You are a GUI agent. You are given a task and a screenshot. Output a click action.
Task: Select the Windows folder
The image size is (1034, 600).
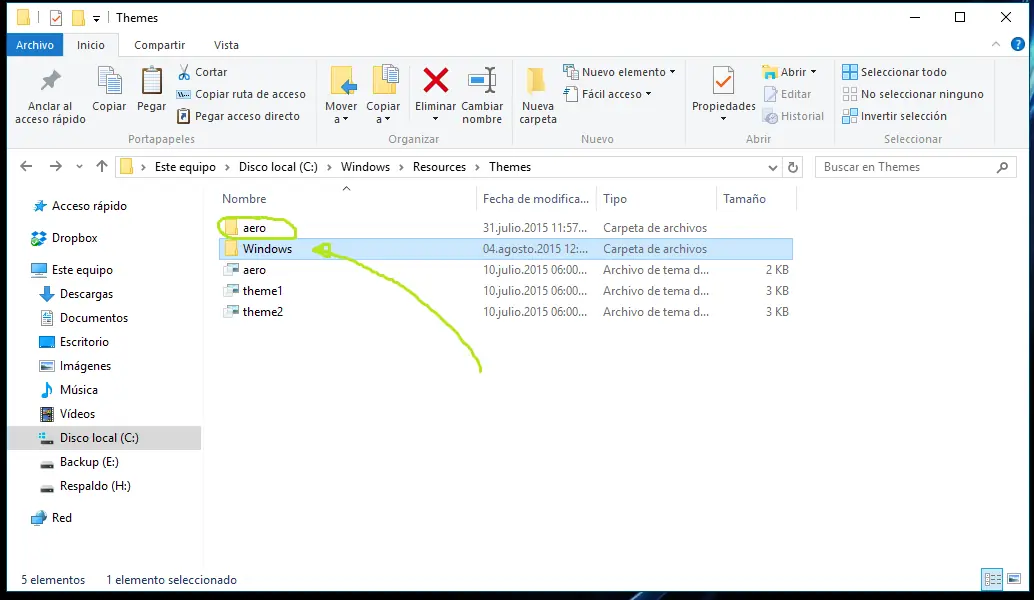coord(506,249)
